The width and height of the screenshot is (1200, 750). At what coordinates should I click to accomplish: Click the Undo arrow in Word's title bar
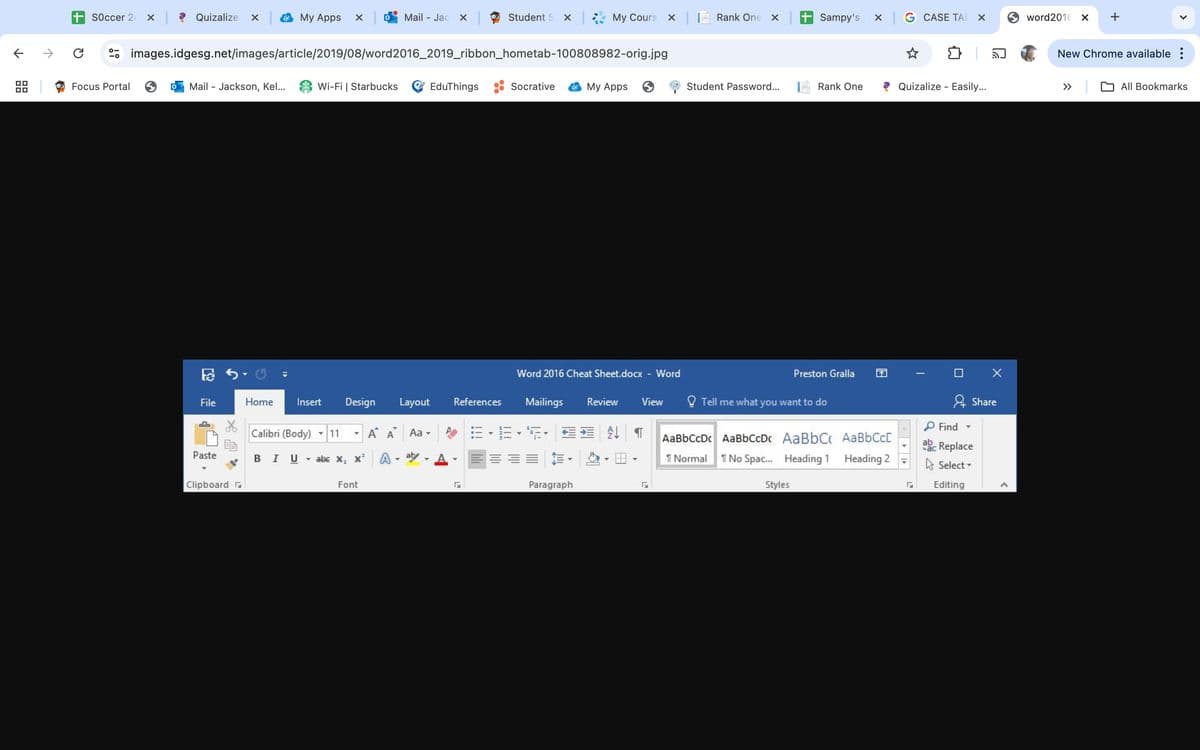point(232,374)
